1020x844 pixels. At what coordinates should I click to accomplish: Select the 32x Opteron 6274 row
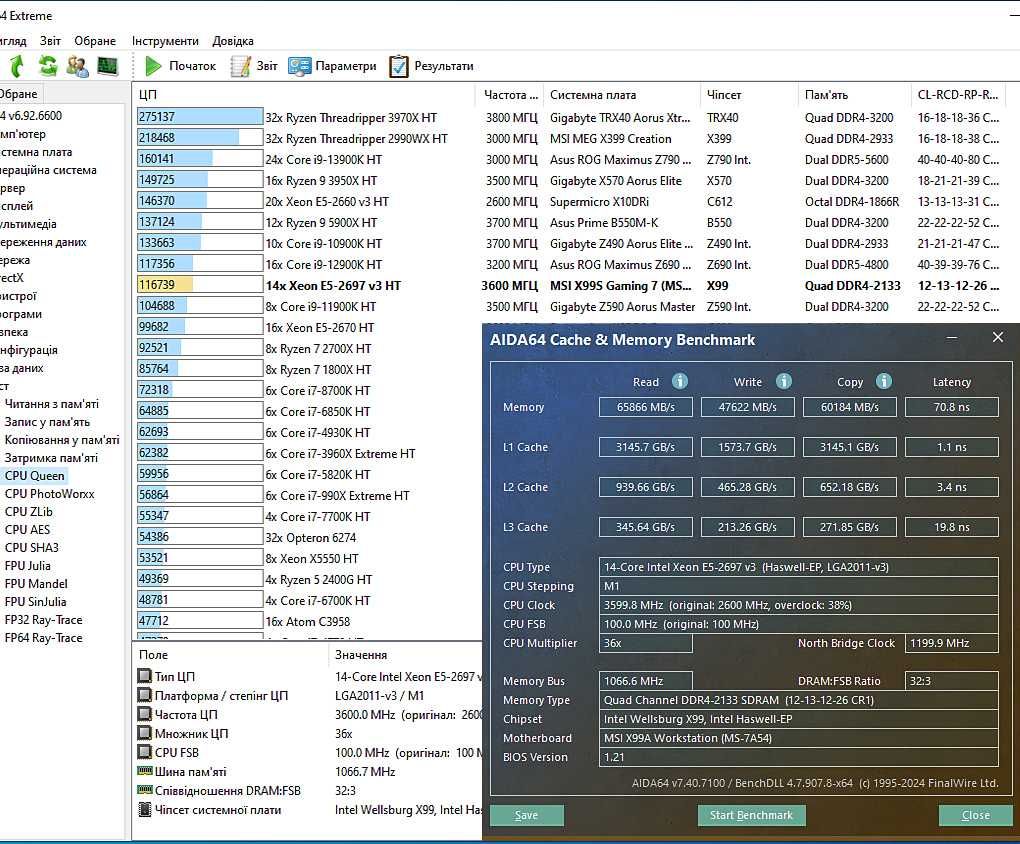point(311,538)
